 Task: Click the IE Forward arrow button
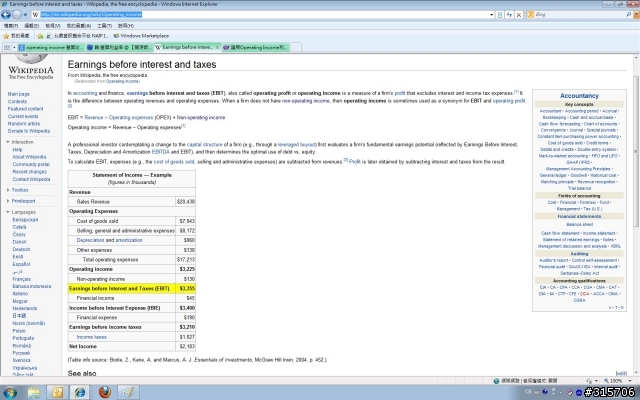pos(17,15)
